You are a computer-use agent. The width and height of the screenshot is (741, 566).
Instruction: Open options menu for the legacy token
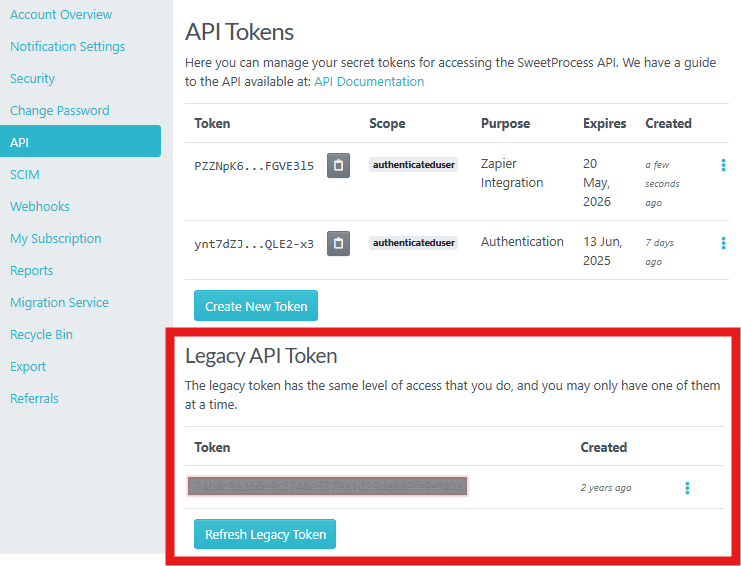(x=687, y=488)
